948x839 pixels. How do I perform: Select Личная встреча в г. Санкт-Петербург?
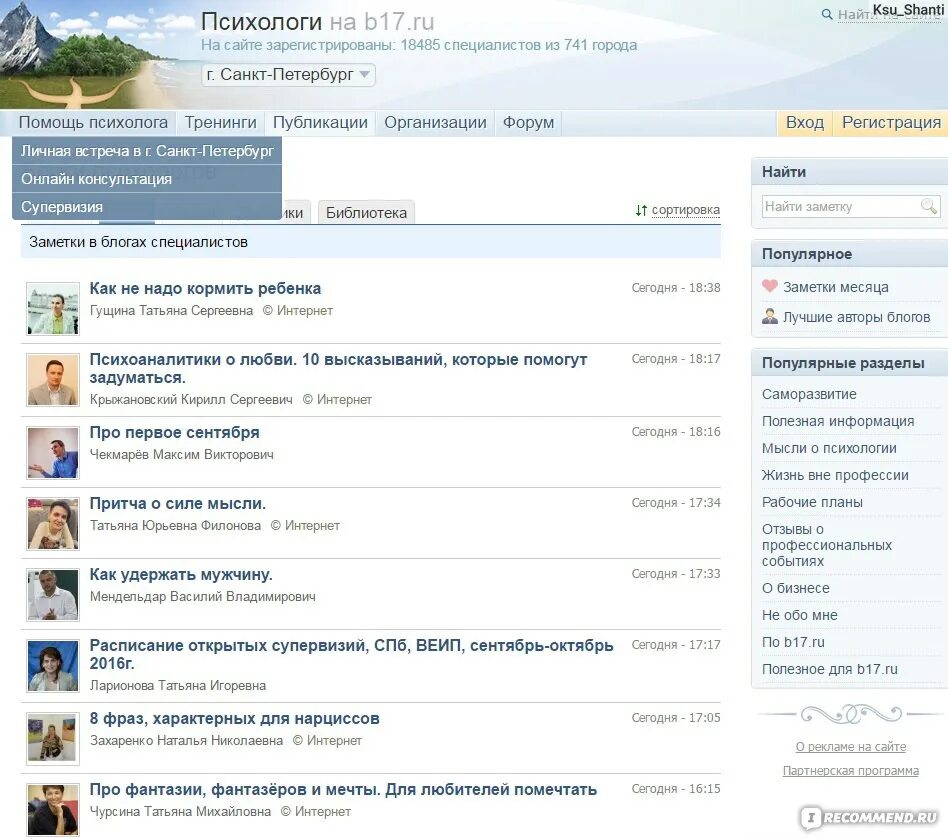[x=147, y=151]
